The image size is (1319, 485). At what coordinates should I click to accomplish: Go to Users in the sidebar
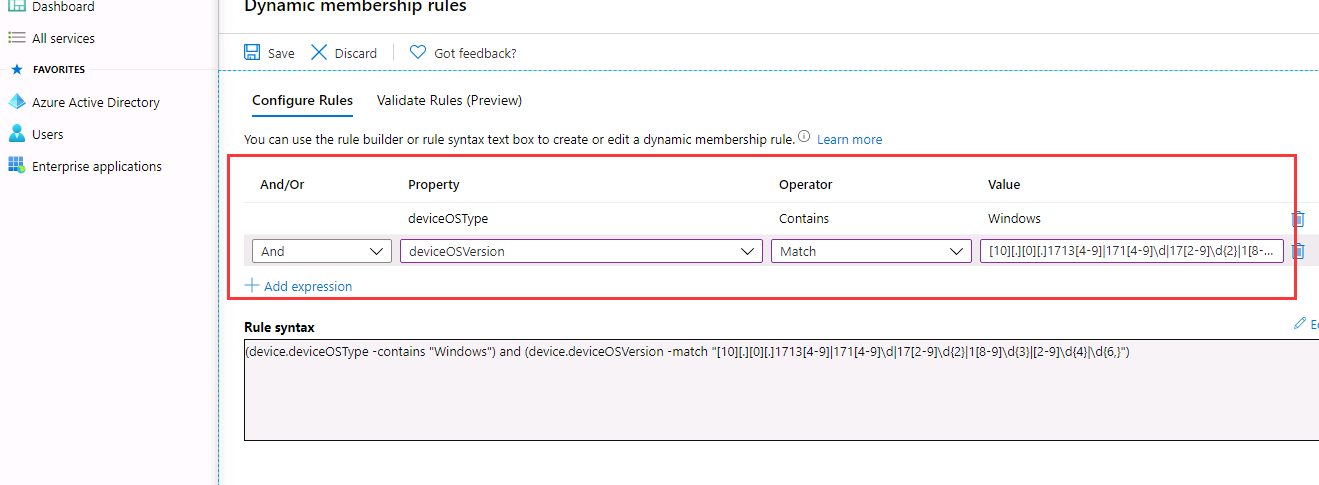pos(47,134)
